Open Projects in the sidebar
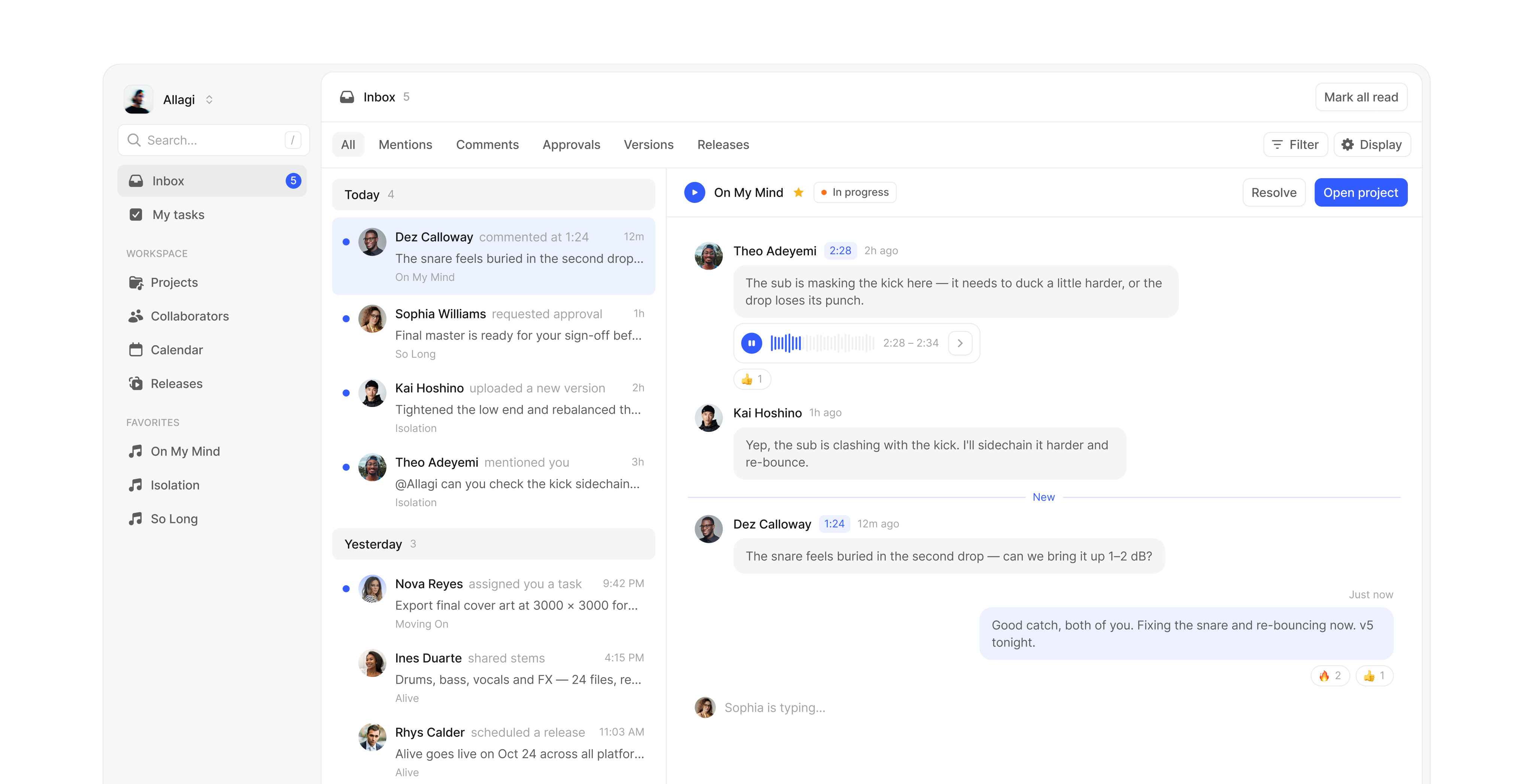Screen dimensions: 1534x784 (x=212, y=283)
